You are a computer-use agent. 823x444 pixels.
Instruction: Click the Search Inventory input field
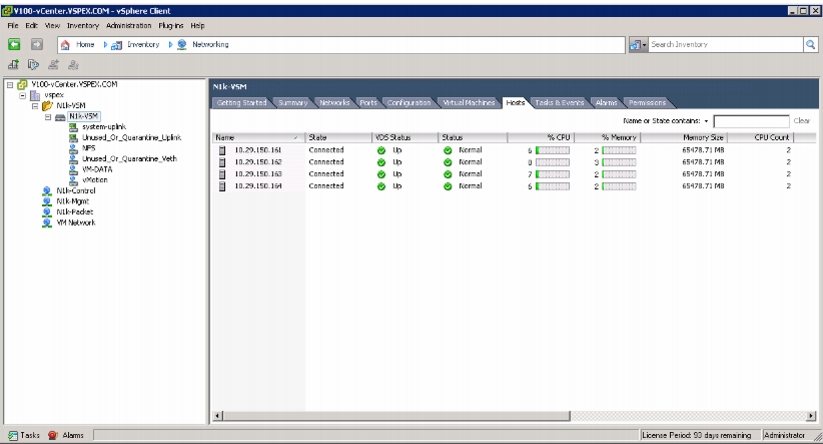726,45
